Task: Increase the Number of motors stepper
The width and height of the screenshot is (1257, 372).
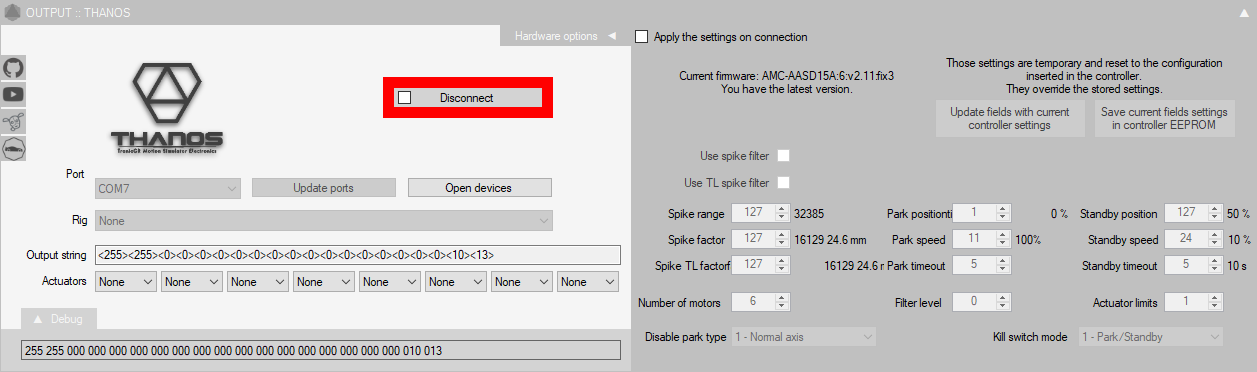Action: click(783, 297)
